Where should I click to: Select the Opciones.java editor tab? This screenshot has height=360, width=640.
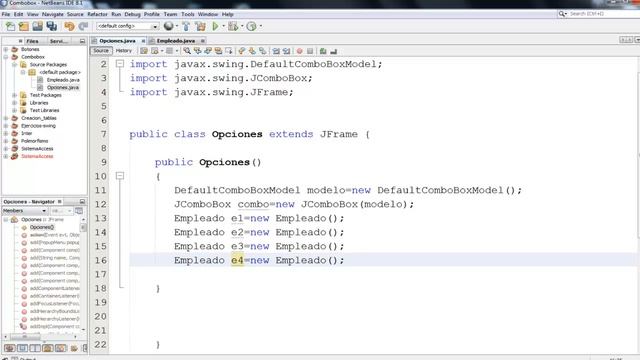click(118, 41)
